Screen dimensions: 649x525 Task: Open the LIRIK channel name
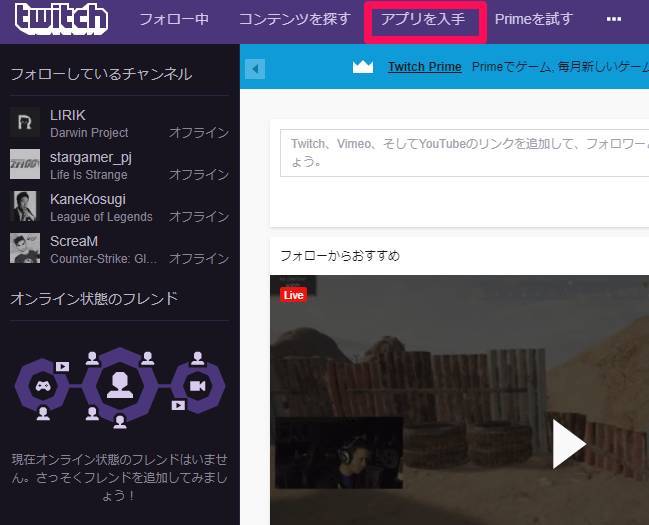click(x=68, y=115)
